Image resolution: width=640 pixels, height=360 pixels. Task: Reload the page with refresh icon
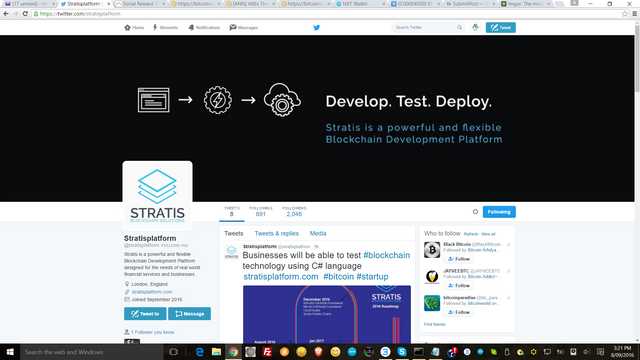pyautogui.click(x=25, y=13)
